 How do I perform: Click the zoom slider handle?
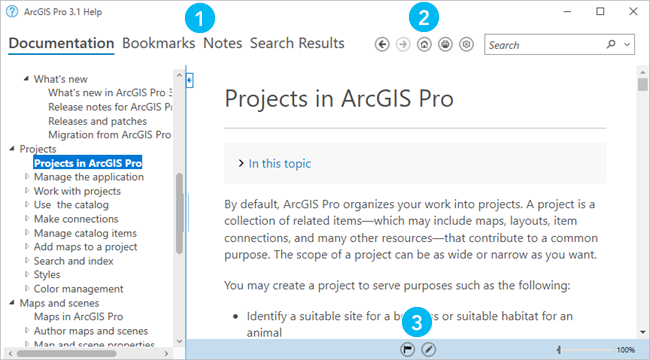559,350
